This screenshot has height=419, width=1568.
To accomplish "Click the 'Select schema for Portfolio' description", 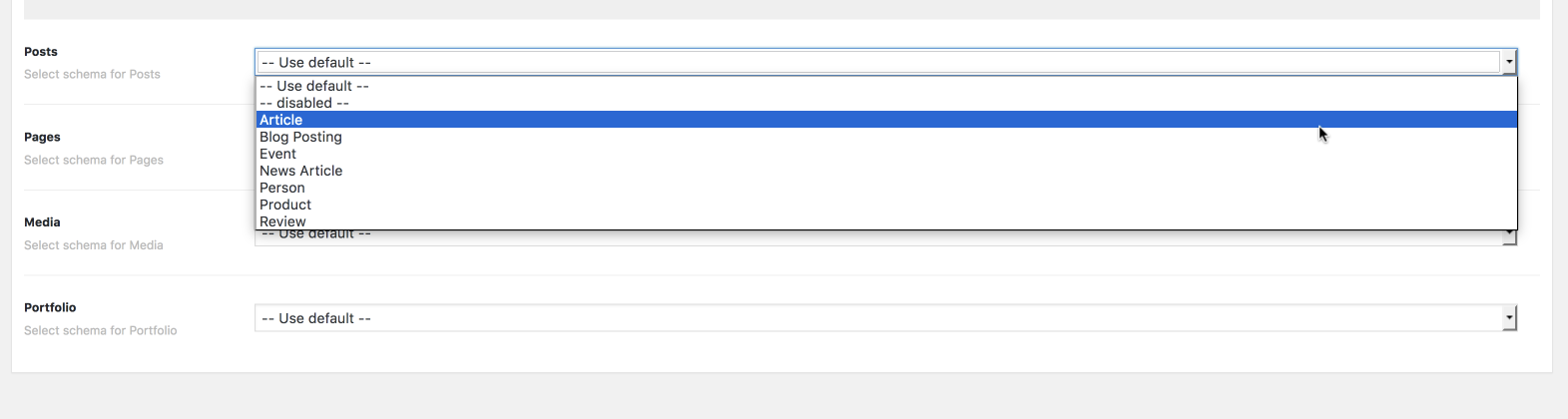I will 101,330.
